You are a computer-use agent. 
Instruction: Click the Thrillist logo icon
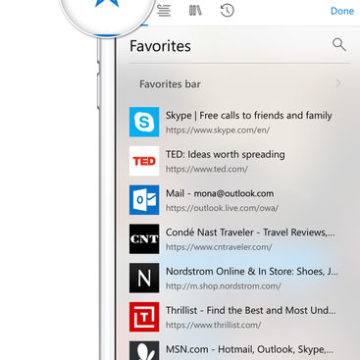(x=144, y=317)
